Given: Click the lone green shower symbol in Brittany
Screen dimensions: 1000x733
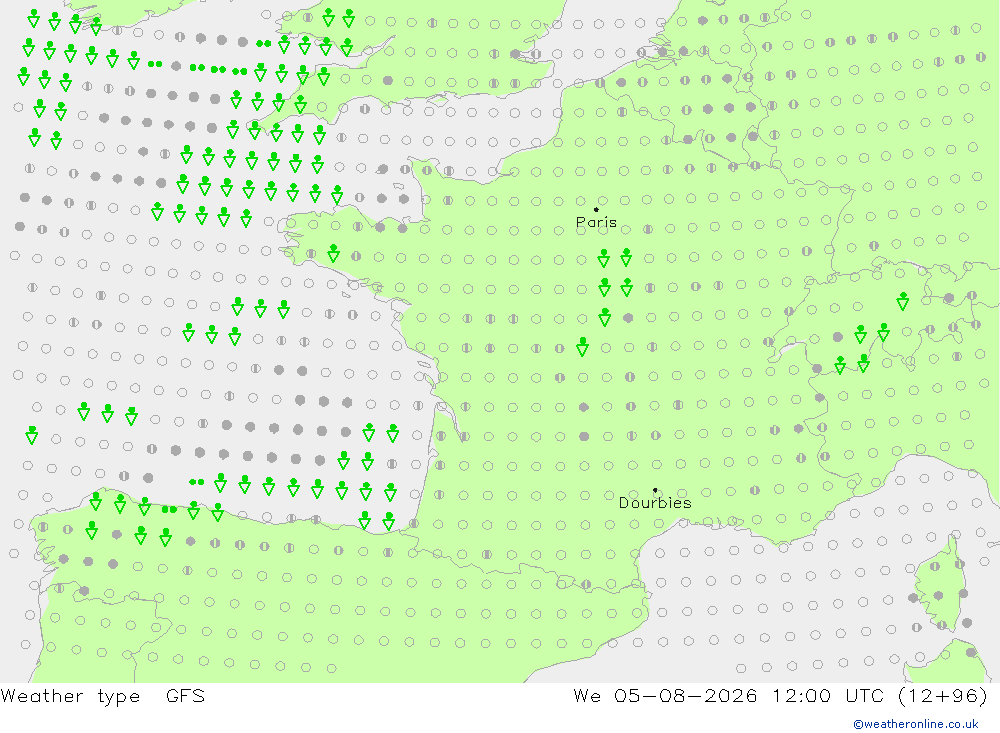Looking at the screenshot, I should tap(333, 253).
